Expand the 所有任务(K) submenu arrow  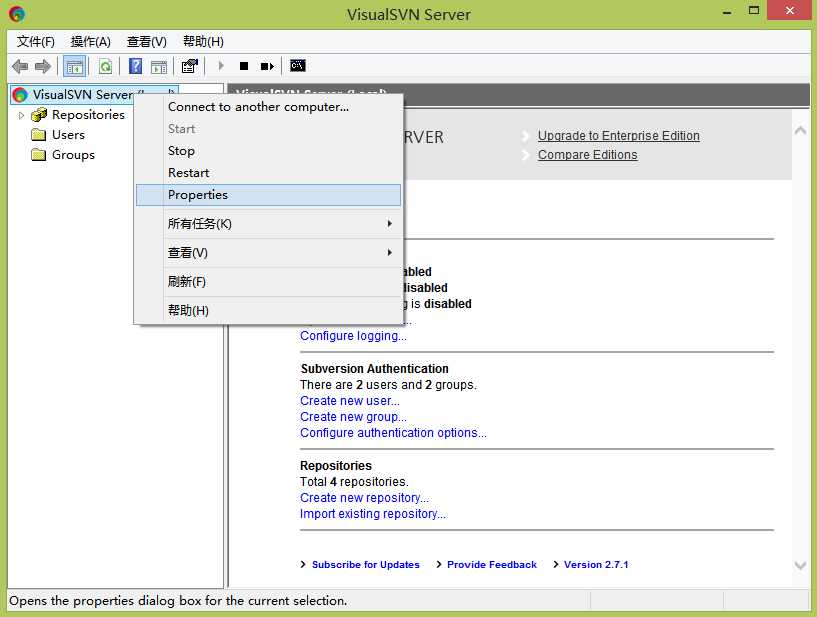(x=389, y=224)
